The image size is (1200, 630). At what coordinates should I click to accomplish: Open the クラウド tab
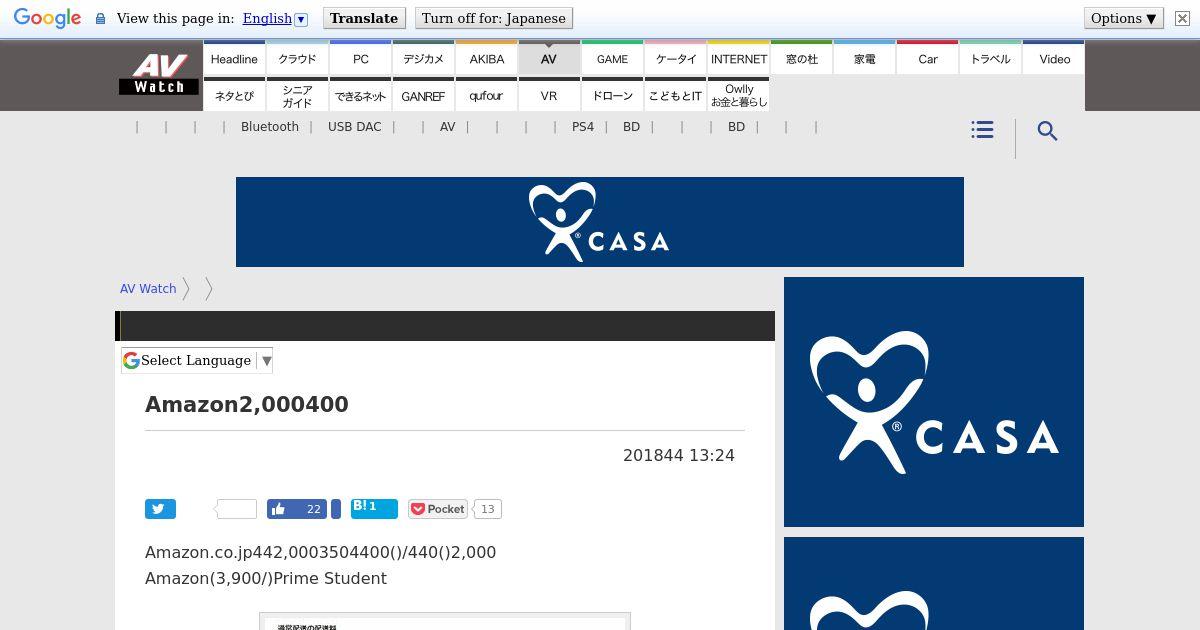[x=297, y=58]
